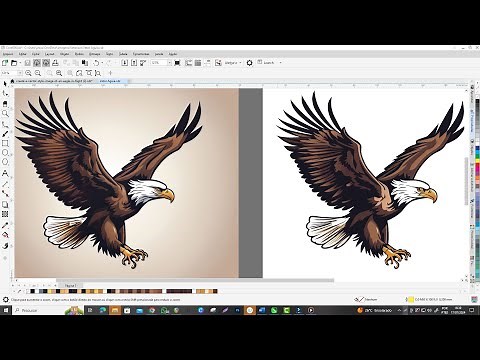Click the Import icon
The width and height of the screenshot is (480, 360).
(x=125, y=63)
